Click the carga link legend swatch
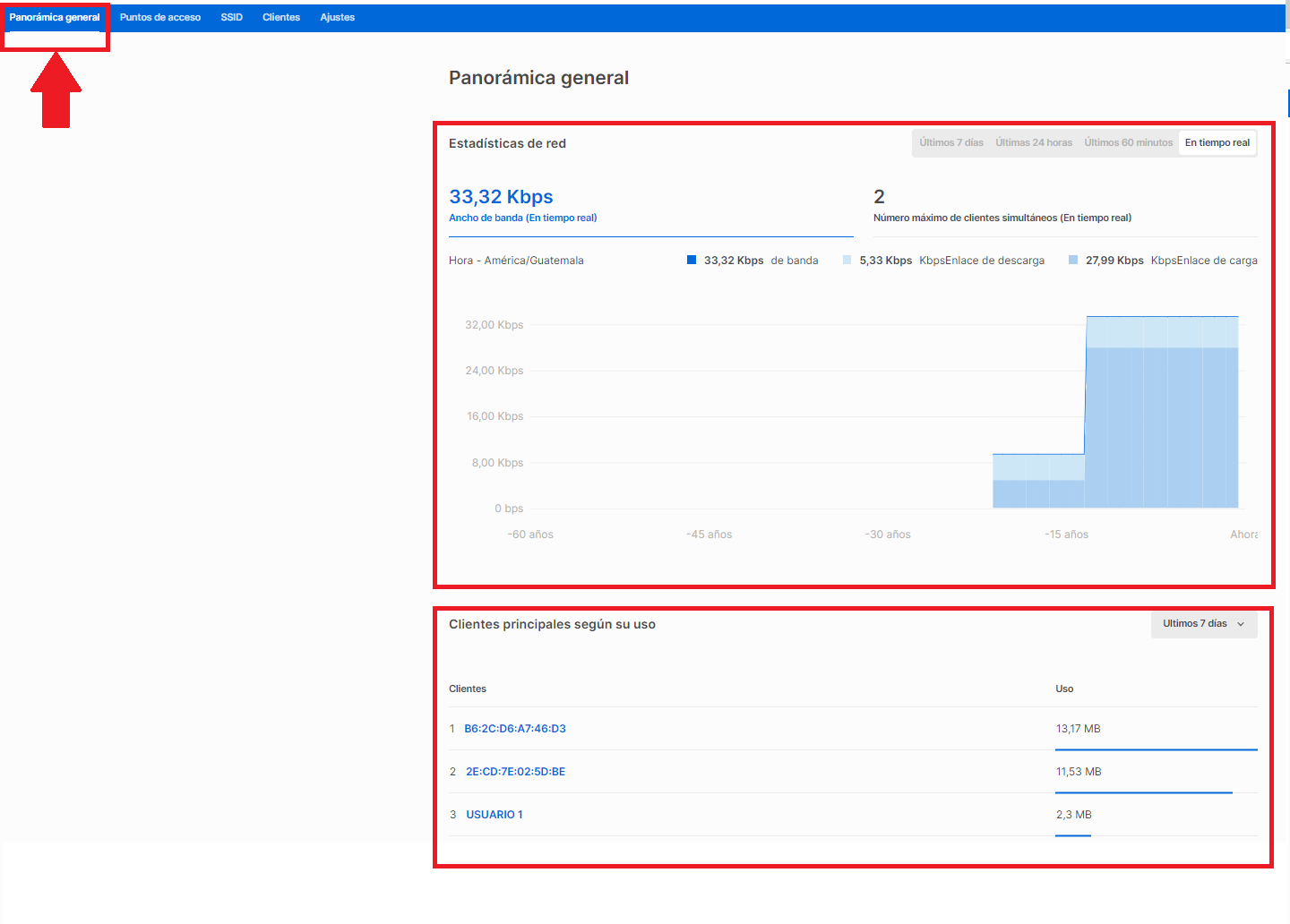 [1073, 261]
